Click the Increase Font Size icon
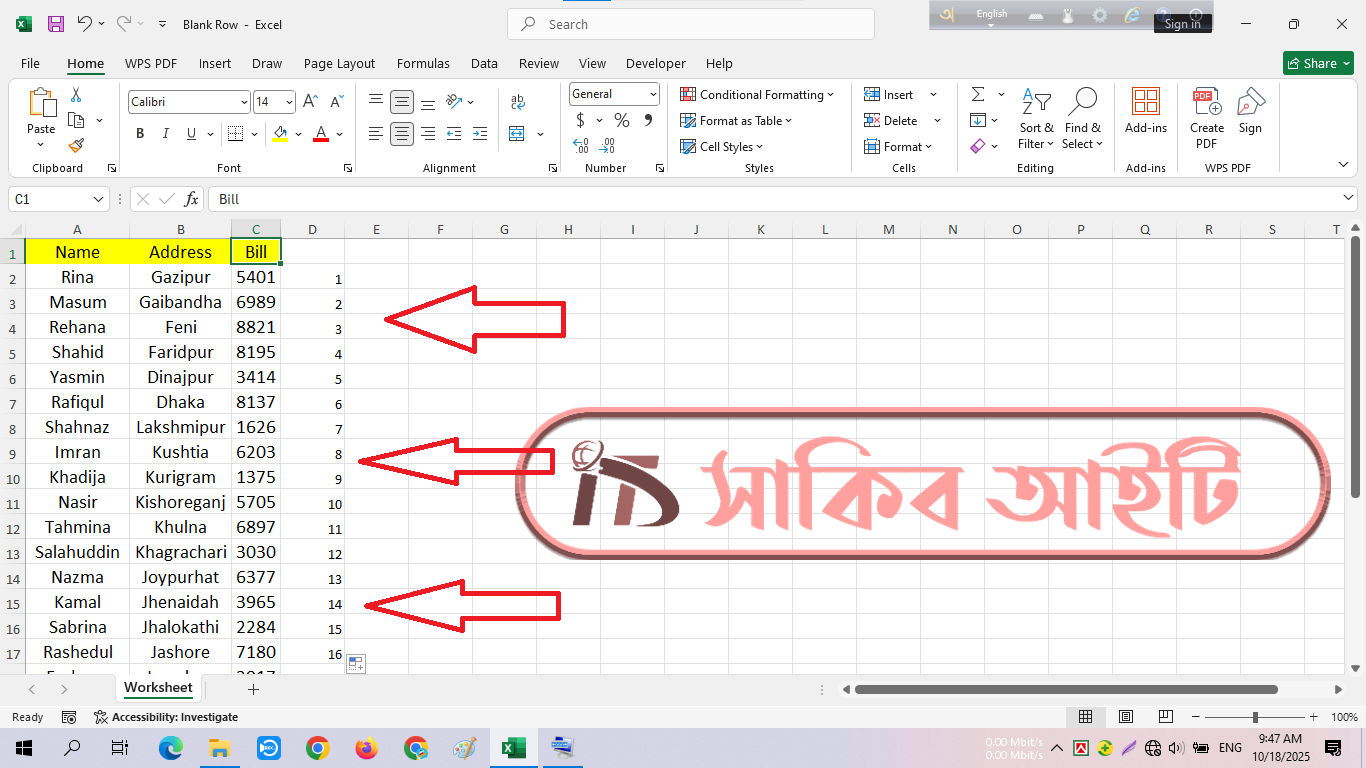The image size is (1366, 768). click(x=310, y=102)
